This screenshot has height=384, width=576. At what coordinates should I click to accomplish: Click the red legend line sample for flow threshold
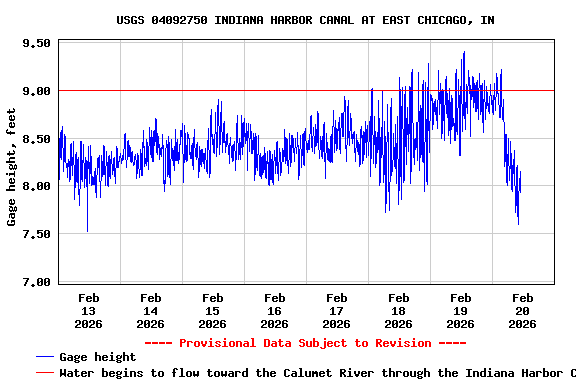[x=45, y=373]
